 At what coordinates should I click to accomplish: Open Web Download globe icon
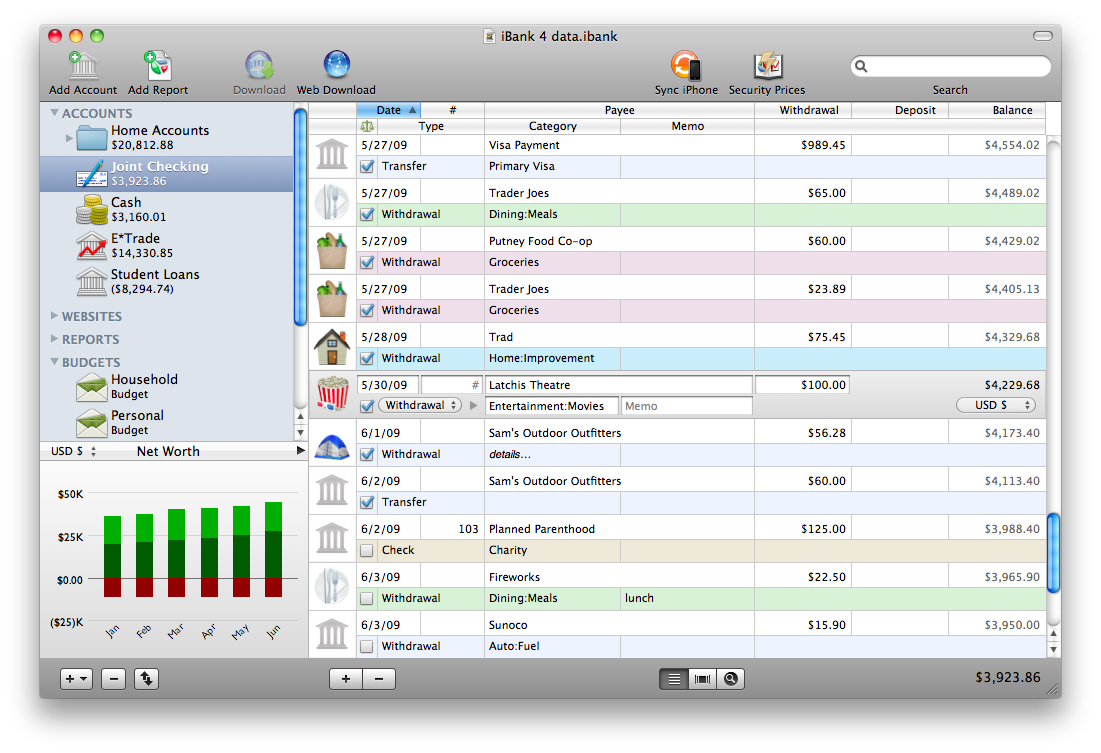(x=336, y=65)
